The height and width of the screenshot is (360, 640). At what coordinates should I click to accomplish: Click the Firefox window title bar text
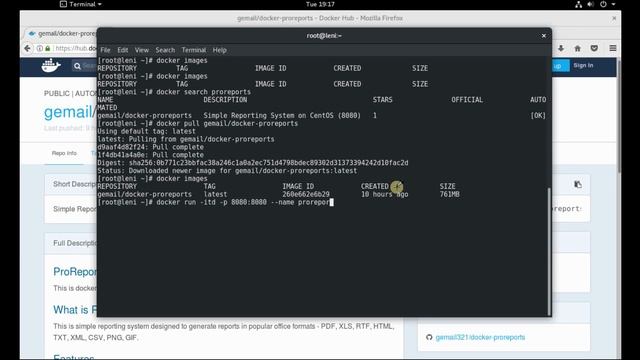[320, 18]
